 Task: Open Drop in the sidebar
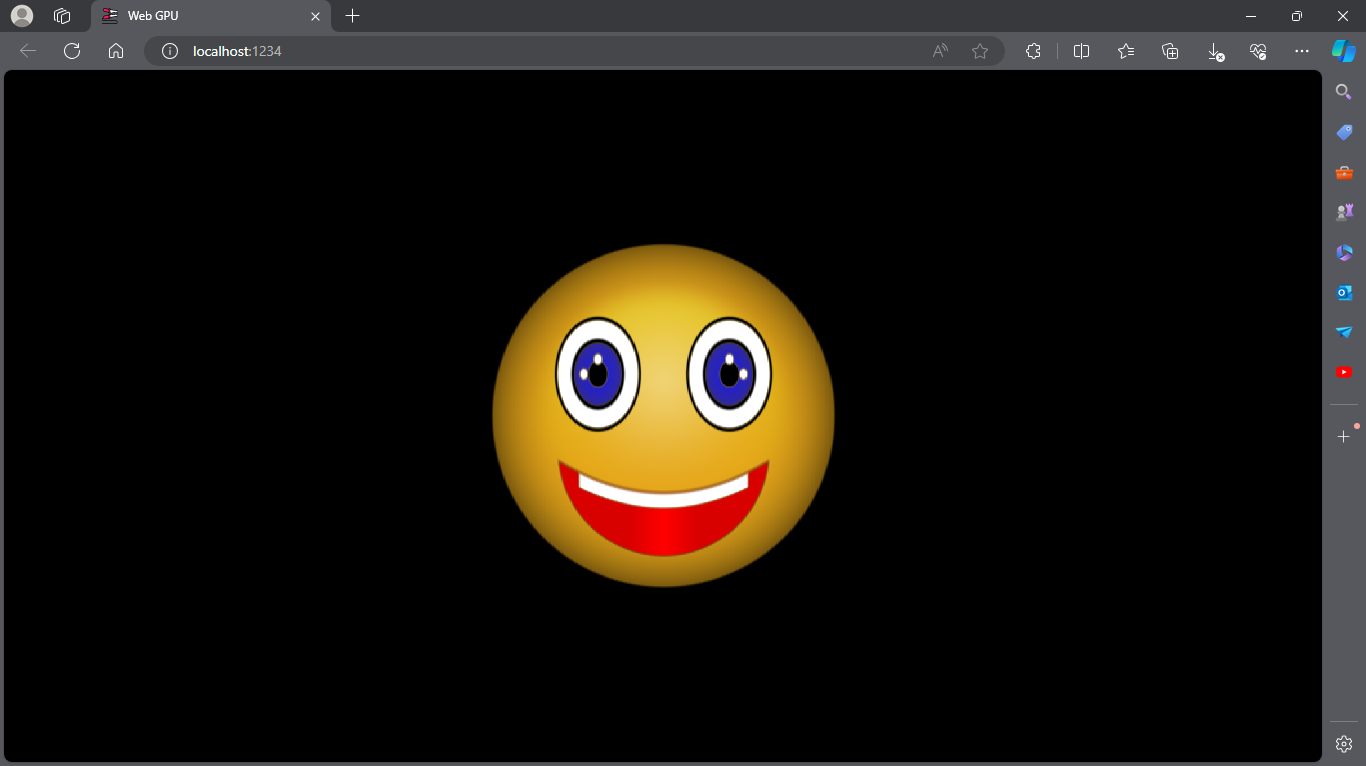[1343, 331]
